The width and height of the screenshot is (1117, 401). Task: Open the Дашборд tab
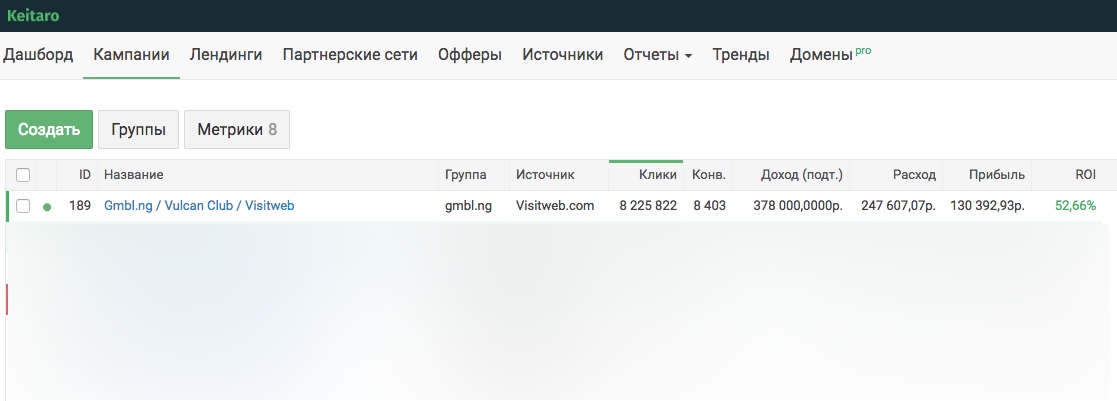38,55
